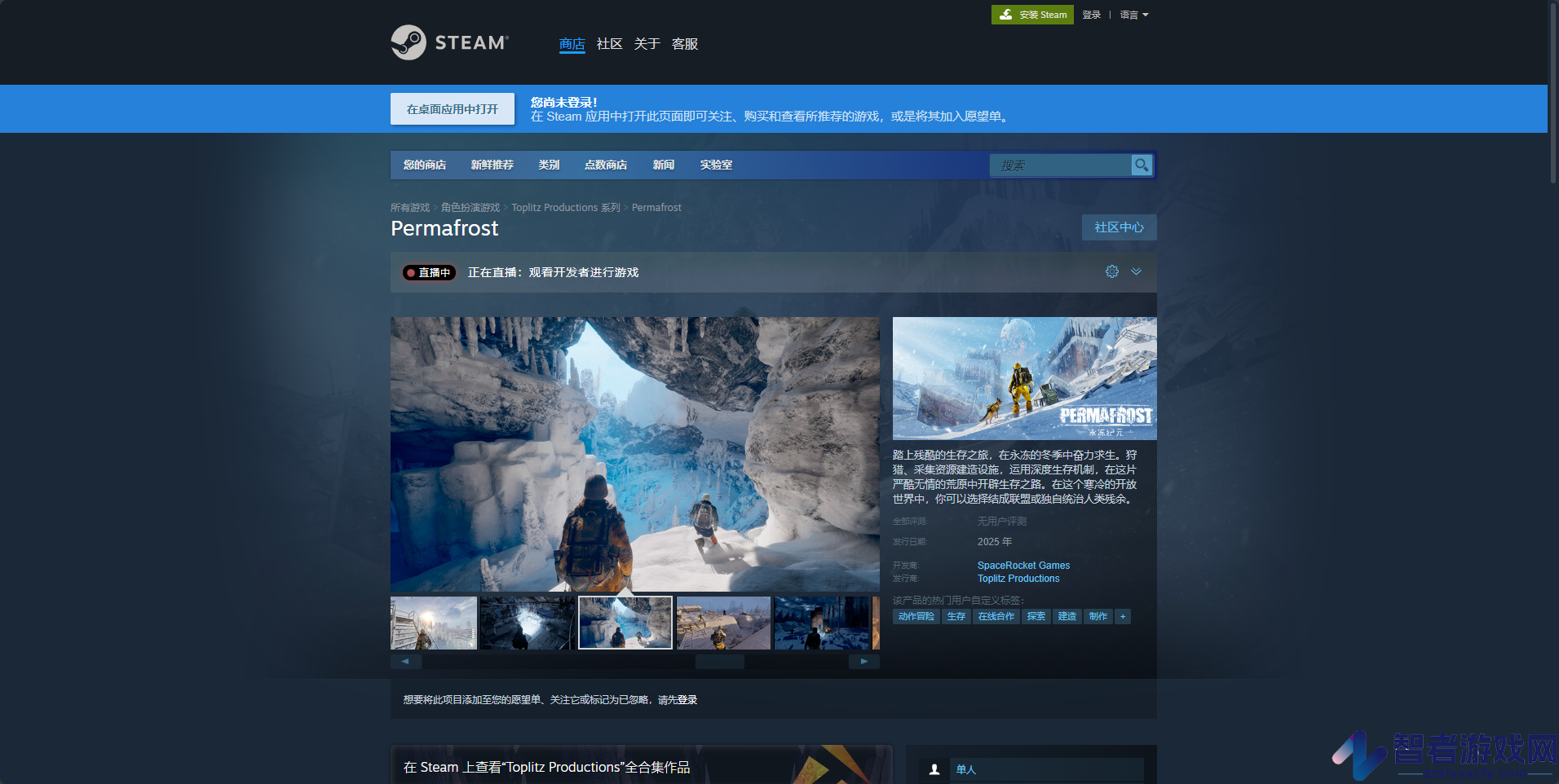
Task: Open the 商店 menu
Action: coord(572,44)
